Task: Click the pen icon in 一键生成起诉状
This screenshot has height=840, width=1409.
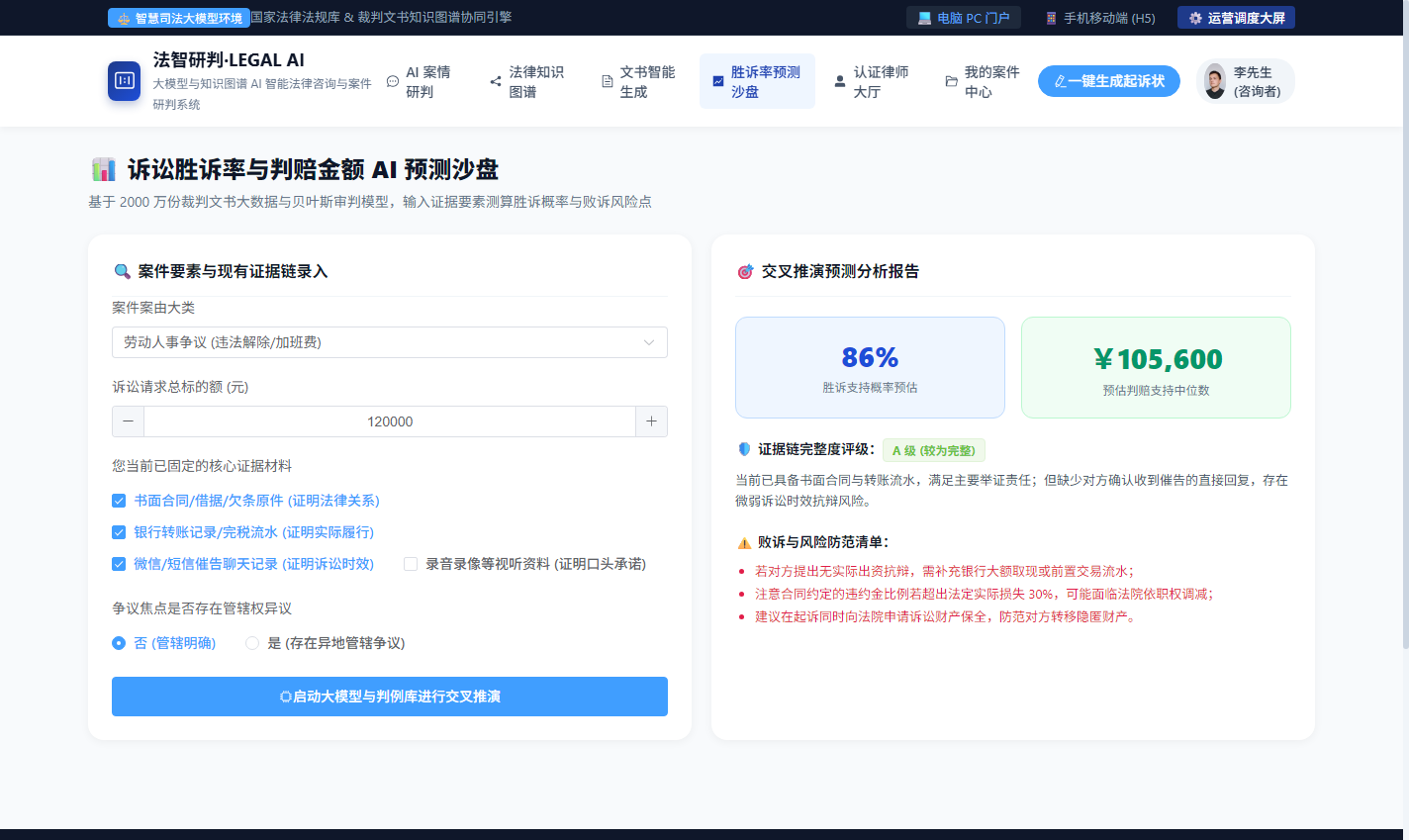Action: click(1060, 81)
